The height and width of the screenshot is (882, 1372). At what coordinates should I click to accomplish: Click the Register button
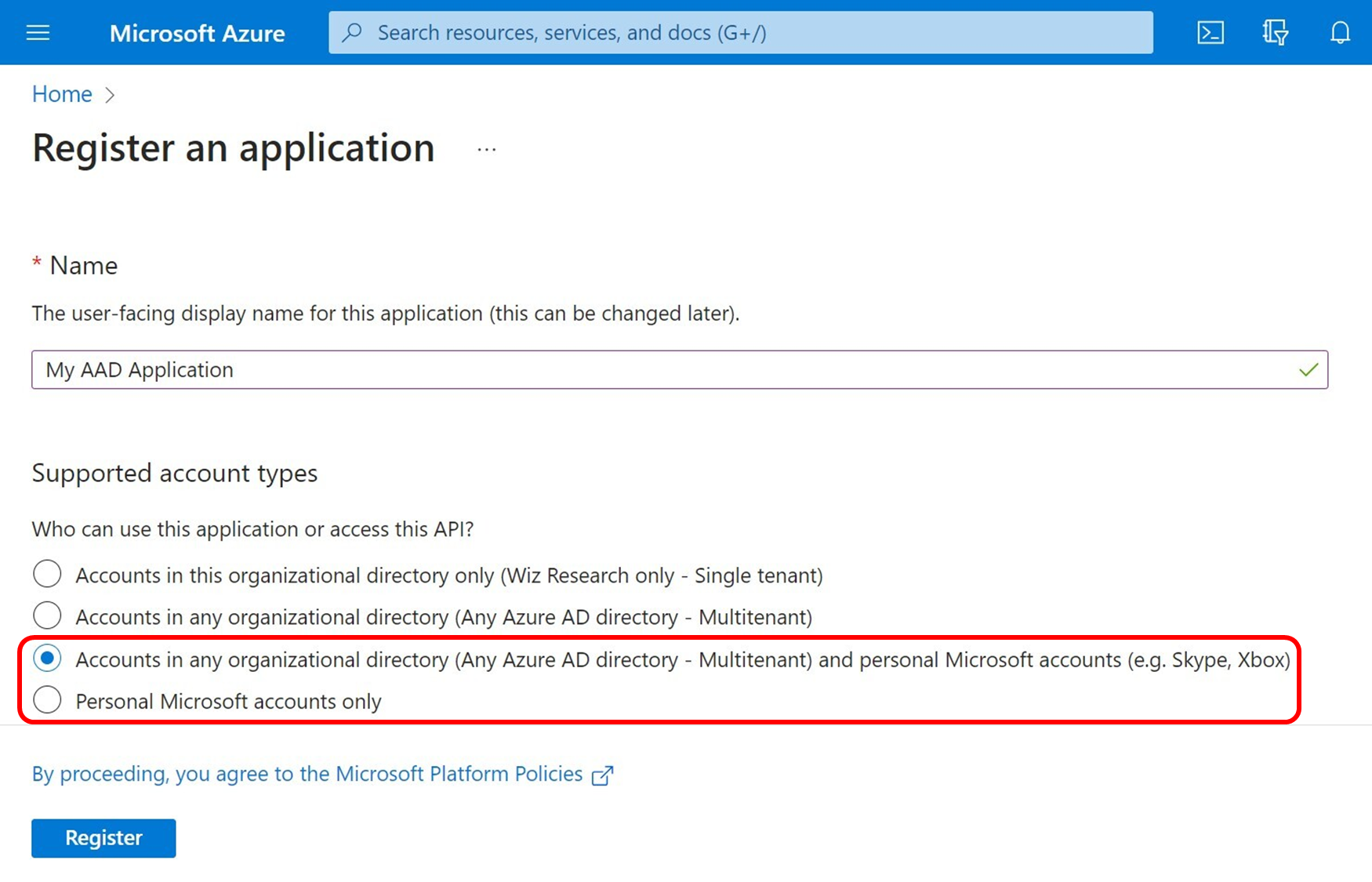tap(103, 838)
